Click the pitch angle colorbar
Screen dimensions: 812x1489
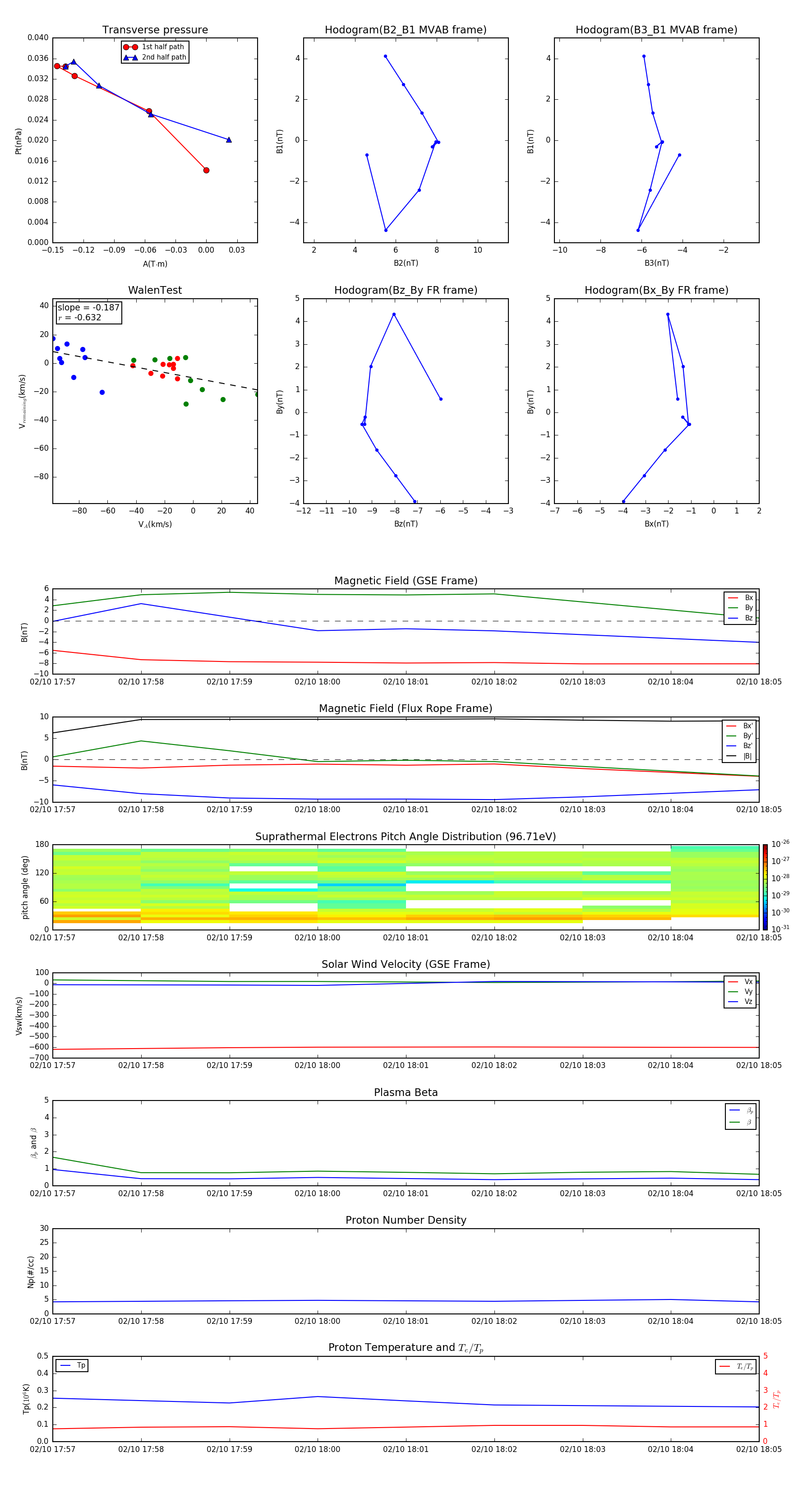coord(765,887)
